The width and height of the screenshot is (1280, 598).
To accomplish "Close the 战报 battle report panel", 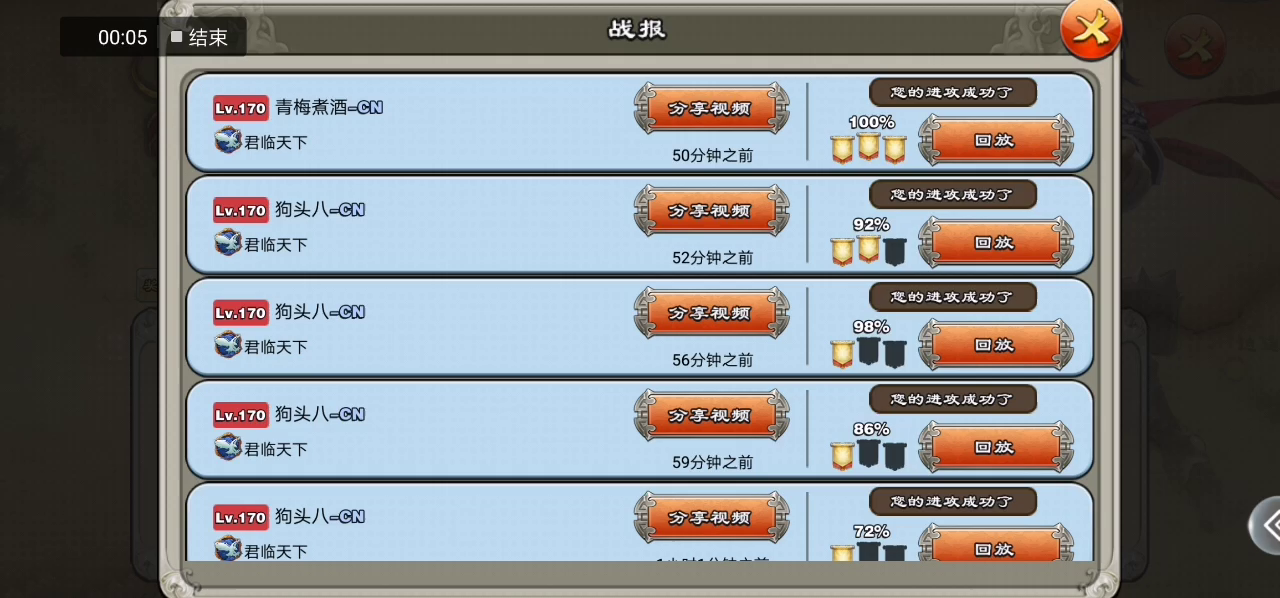I will (x=1091, y=28).
